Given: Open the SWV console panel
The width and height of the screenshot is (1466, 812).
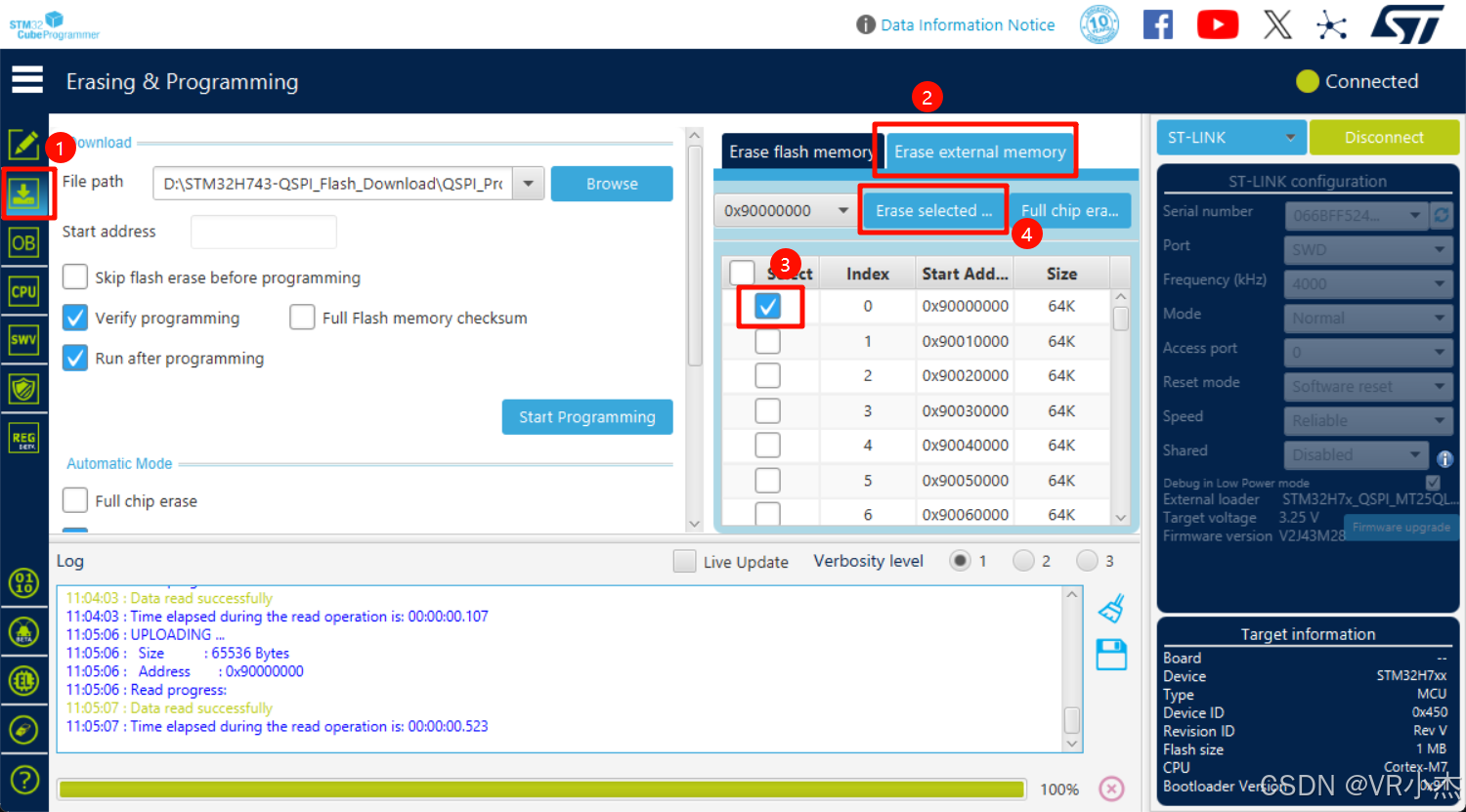Looking at the screenshot, I should (26, 339).
